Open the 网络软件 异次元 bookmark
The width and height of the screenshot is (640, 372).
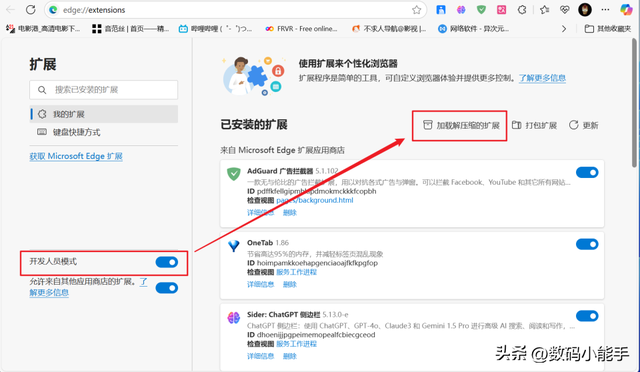click(x=473, y=29)
